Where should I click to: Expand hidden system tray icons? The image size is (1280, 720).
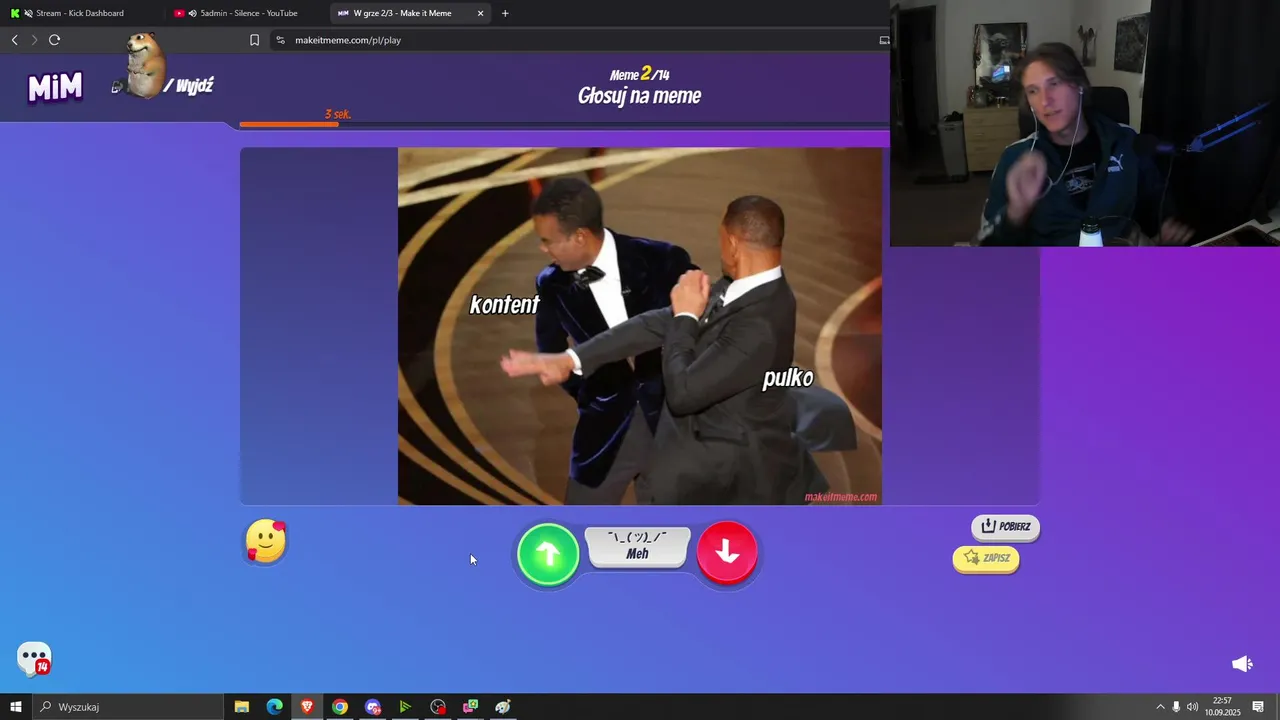(x=1160, y=707)
